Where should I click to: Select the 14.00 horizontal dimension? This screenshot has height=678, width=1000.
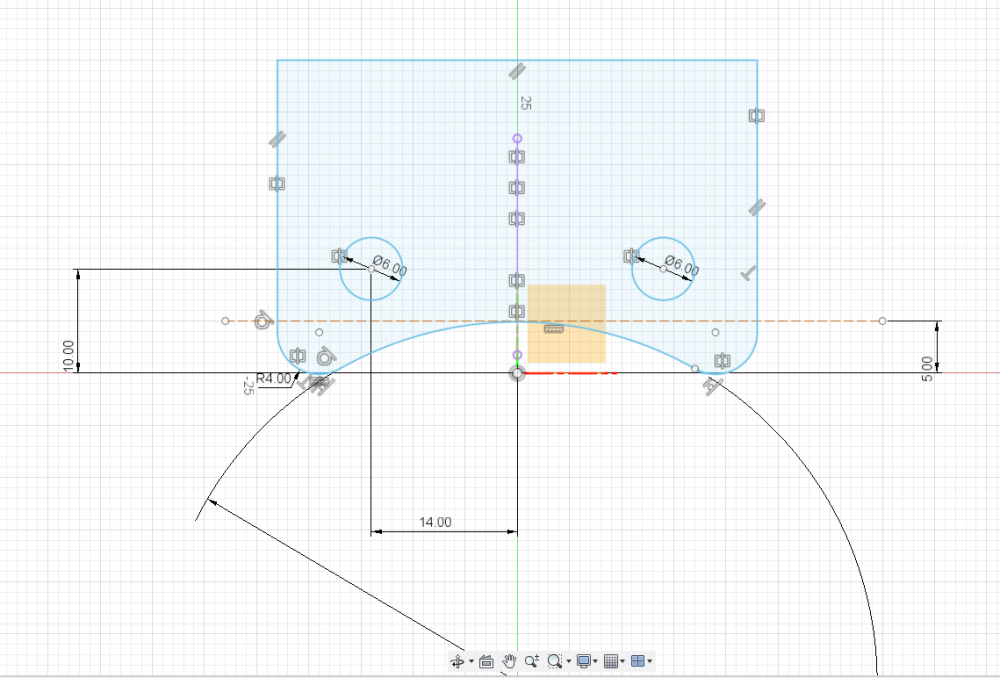(x=435, y=522)
